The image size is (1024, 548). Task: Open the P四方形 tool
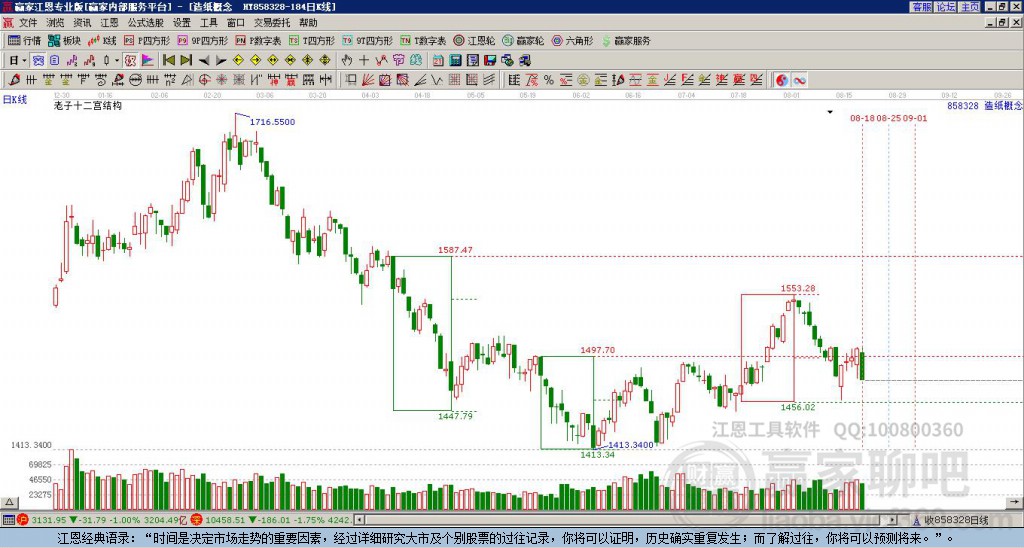[147, 40]
